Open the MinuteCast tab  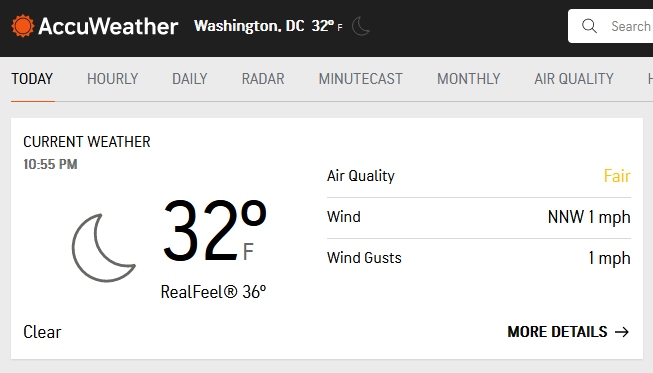[361, 79]
